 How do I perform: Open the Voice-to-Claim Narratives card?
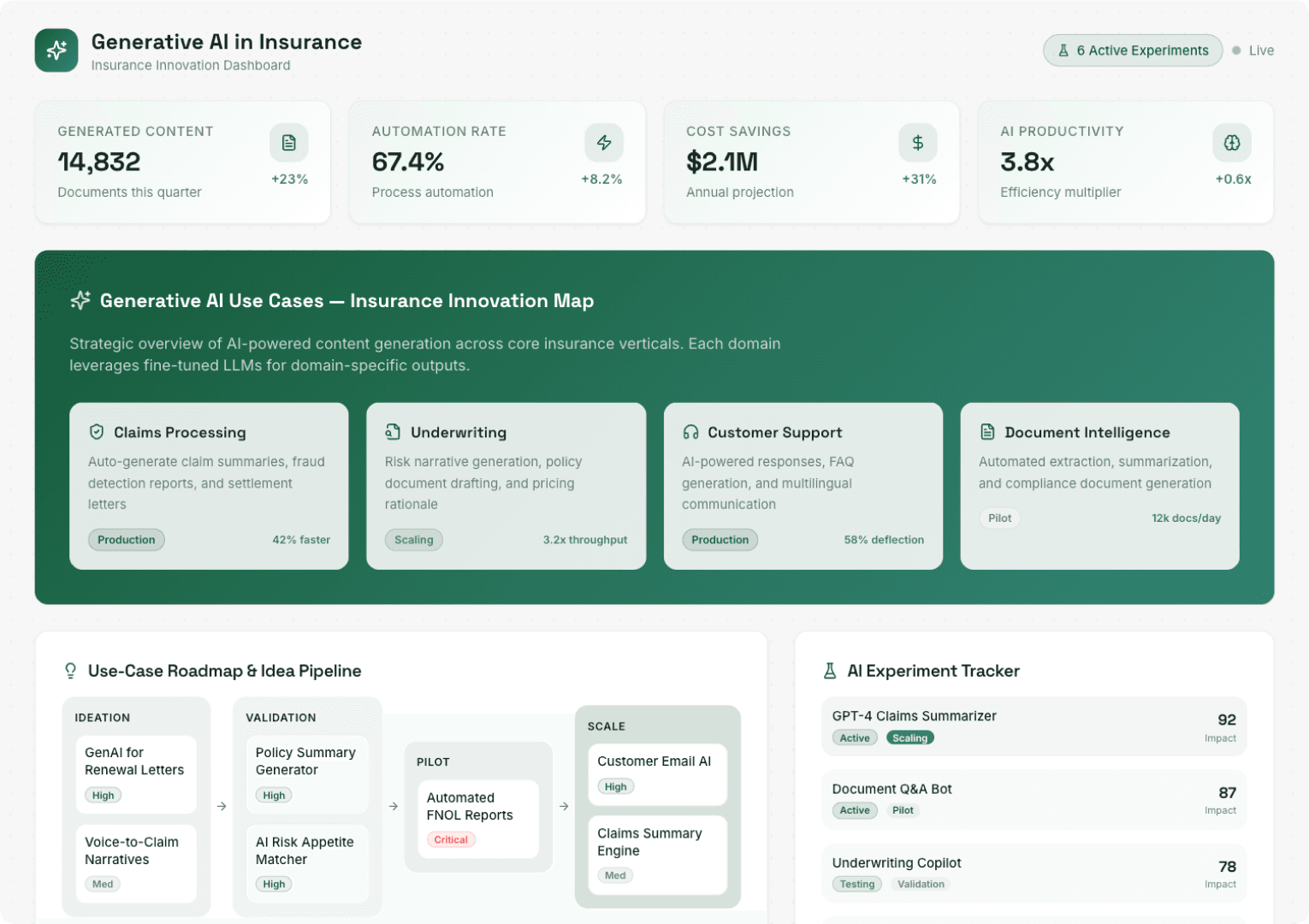pos(136,863)
